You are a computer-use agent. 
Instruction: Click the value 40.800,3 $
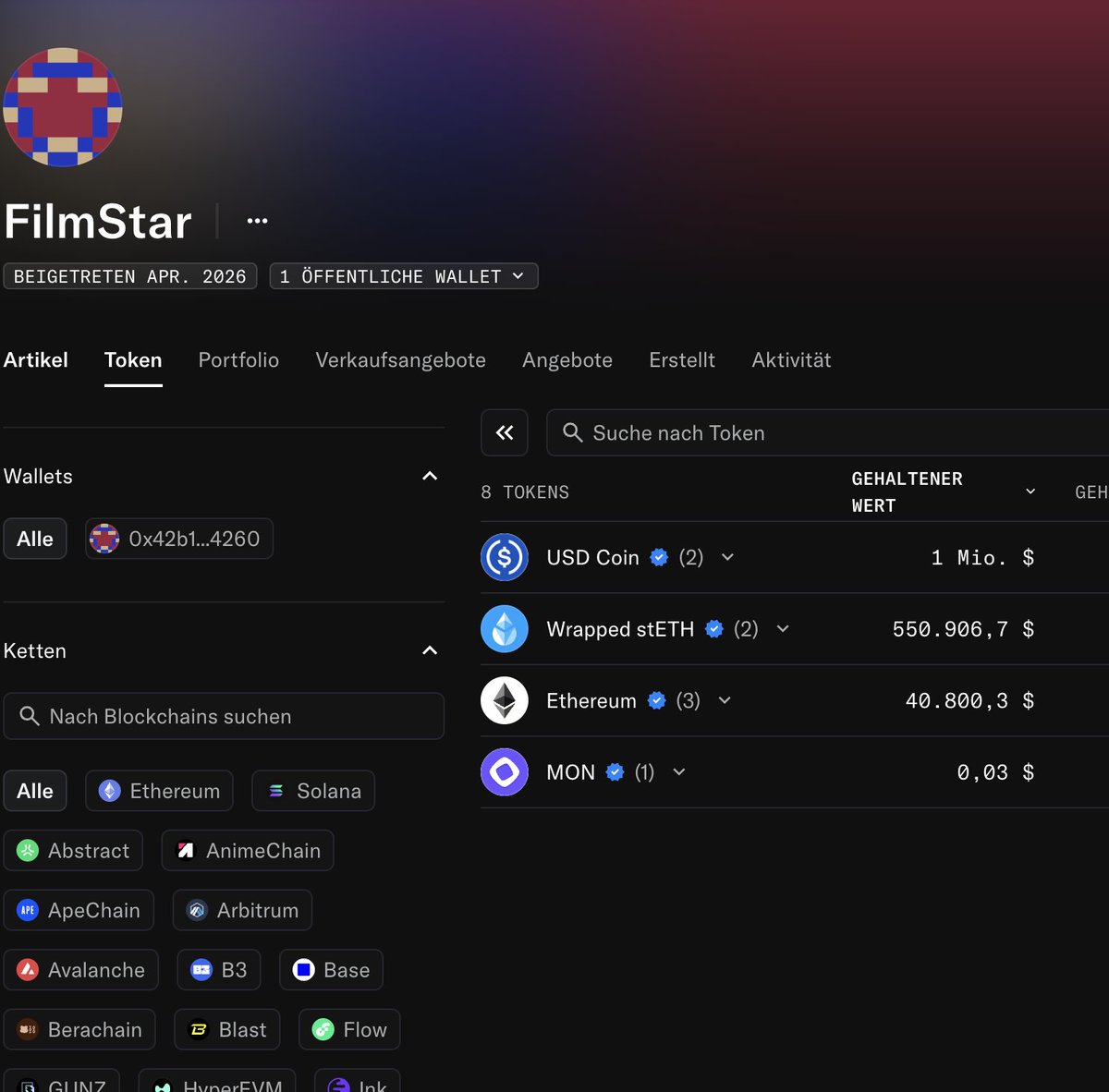pyautogui.click(x=969, y=700)
